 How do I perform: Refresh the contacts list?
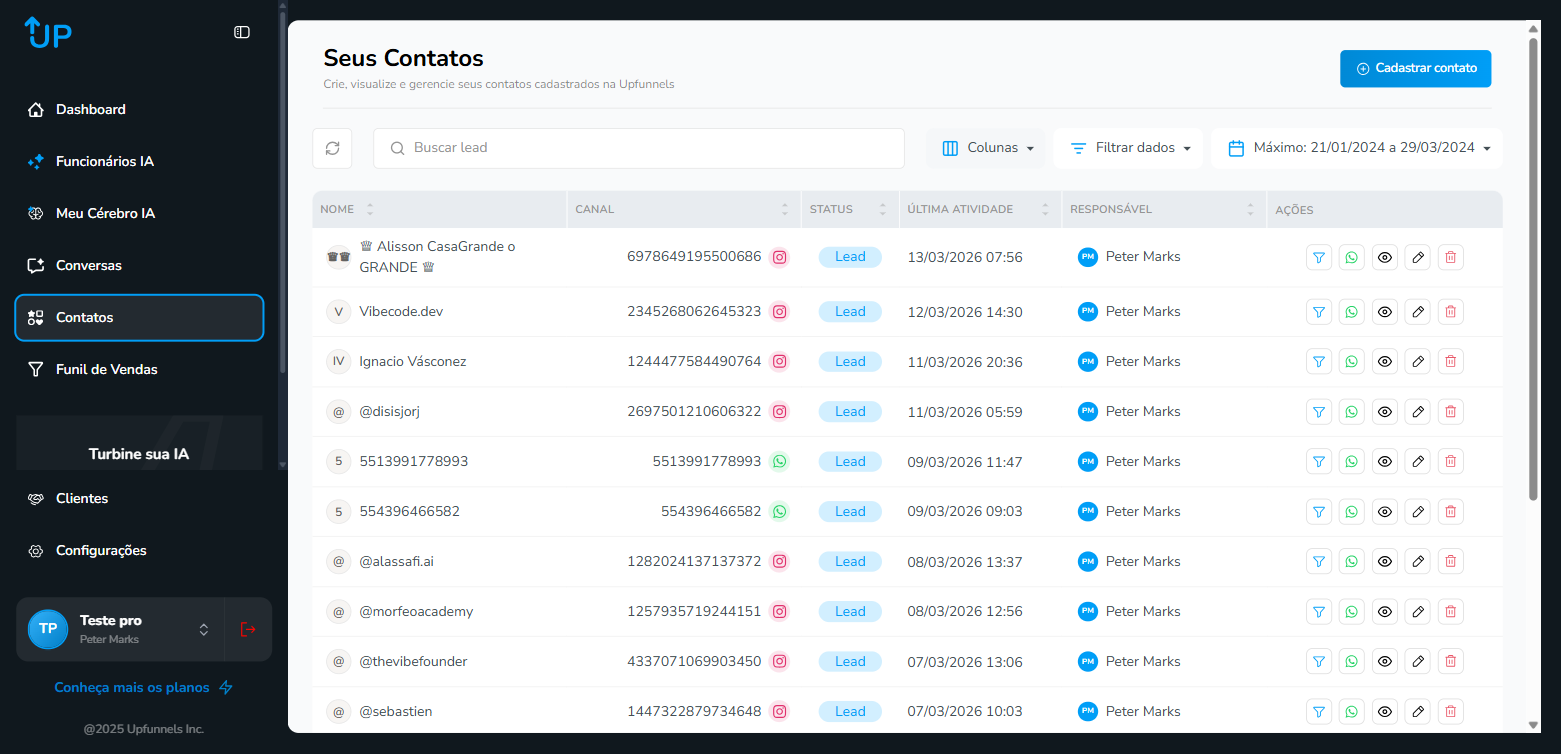coord(332,148)
